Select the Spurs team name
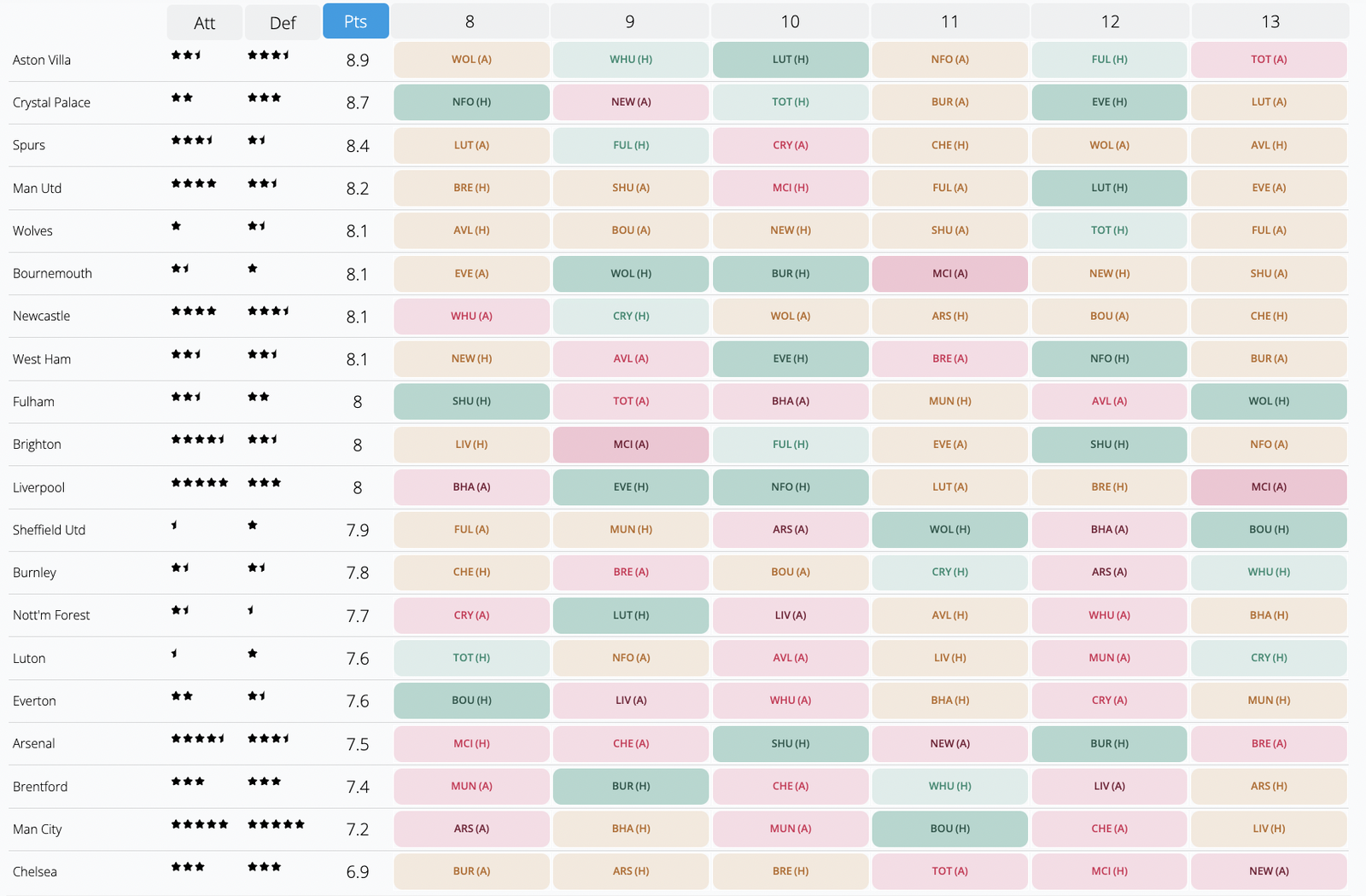Screen dimensions: 1366x896 (x=28, y=145)
